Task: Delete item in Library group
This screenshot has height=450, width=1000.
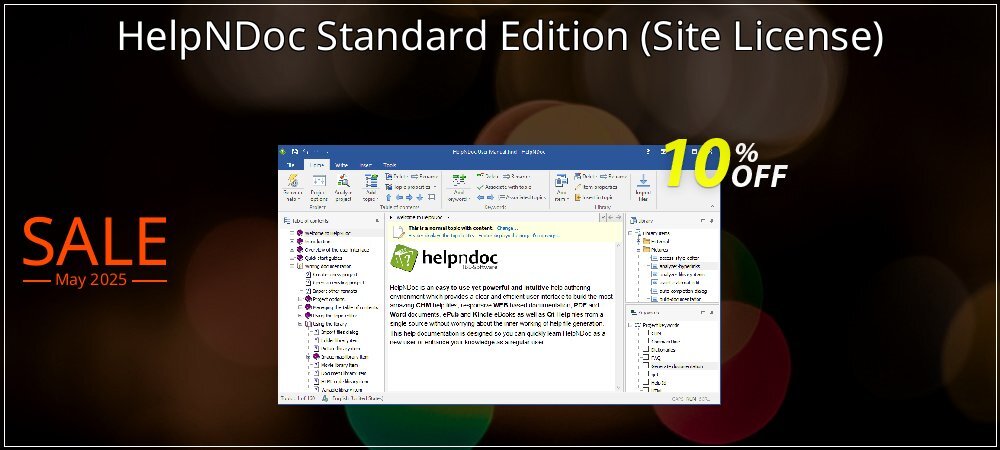Action: pyautogui.click(x=585, y=177)
